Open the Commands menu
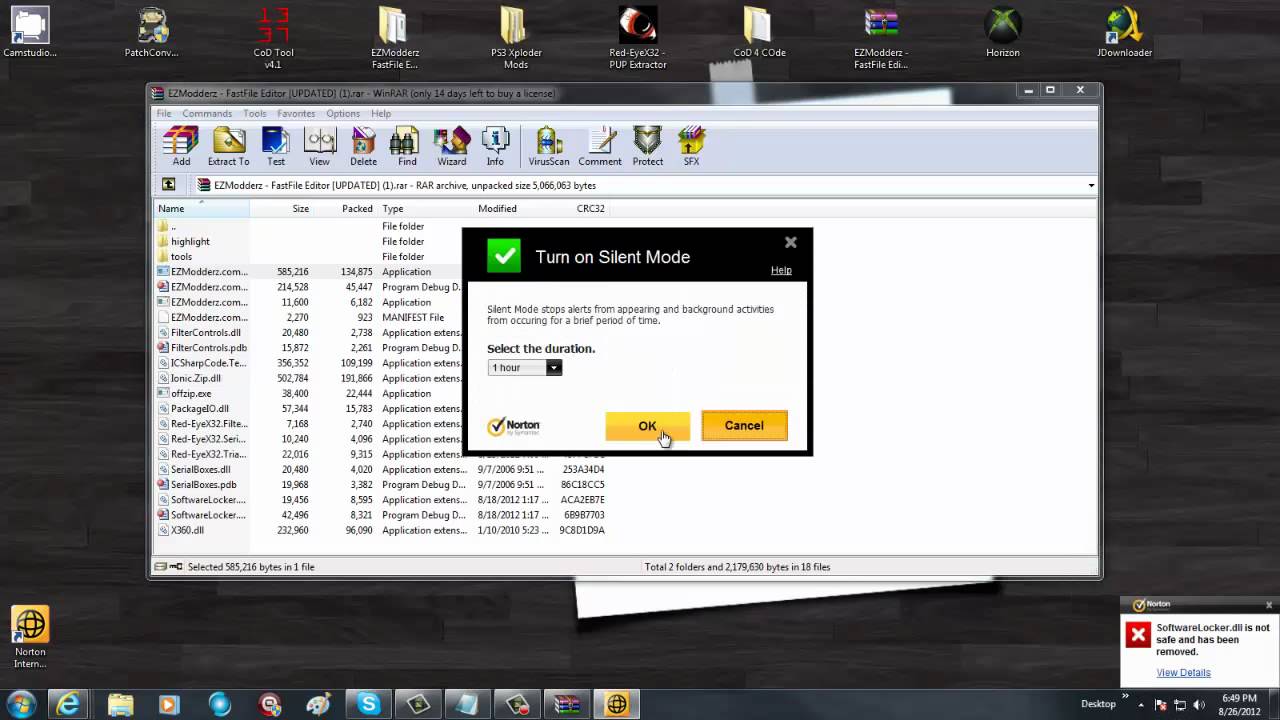The image size is (1280, 720). pos(207,113)
